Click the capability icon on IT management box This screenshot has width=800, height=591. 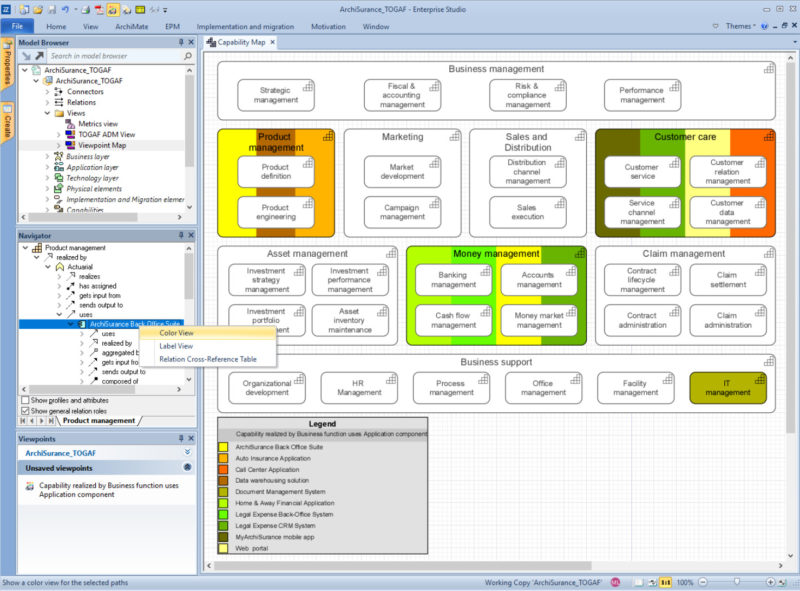760,379
